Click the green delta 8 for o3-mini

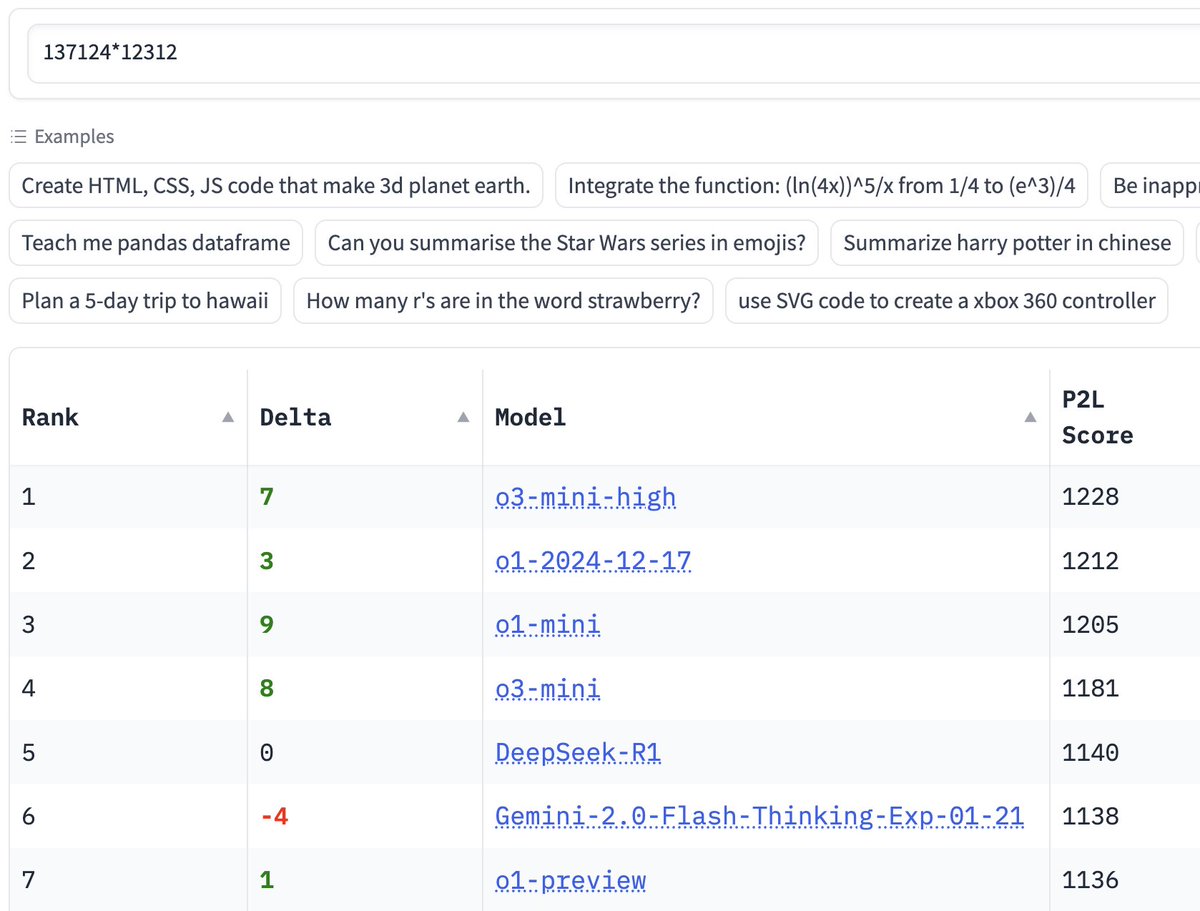[x=266, y=689]
